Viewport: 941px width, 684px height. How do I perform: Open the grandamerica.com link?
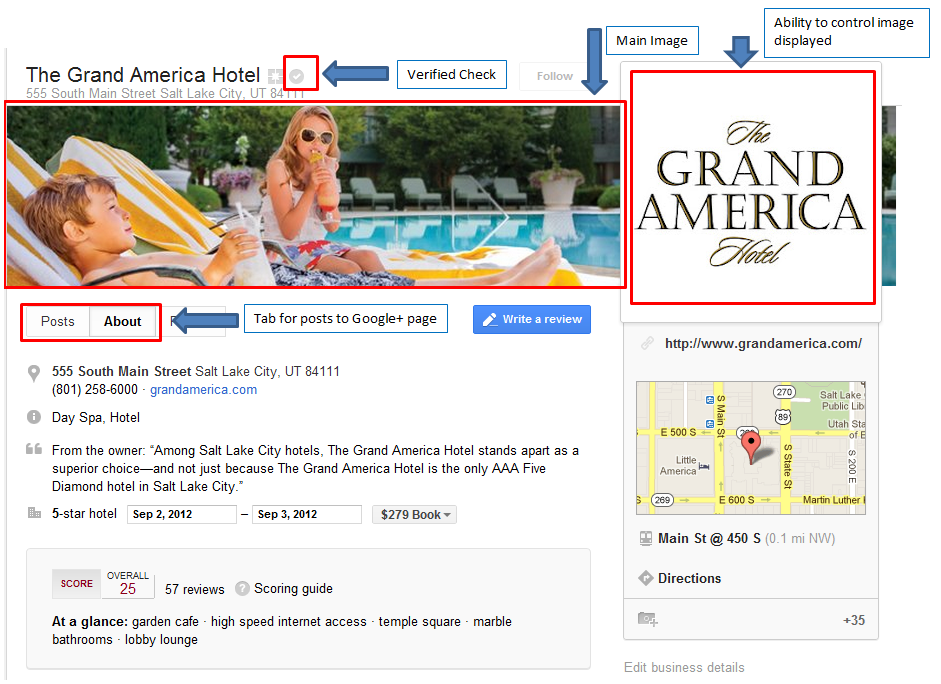(203, 390)
